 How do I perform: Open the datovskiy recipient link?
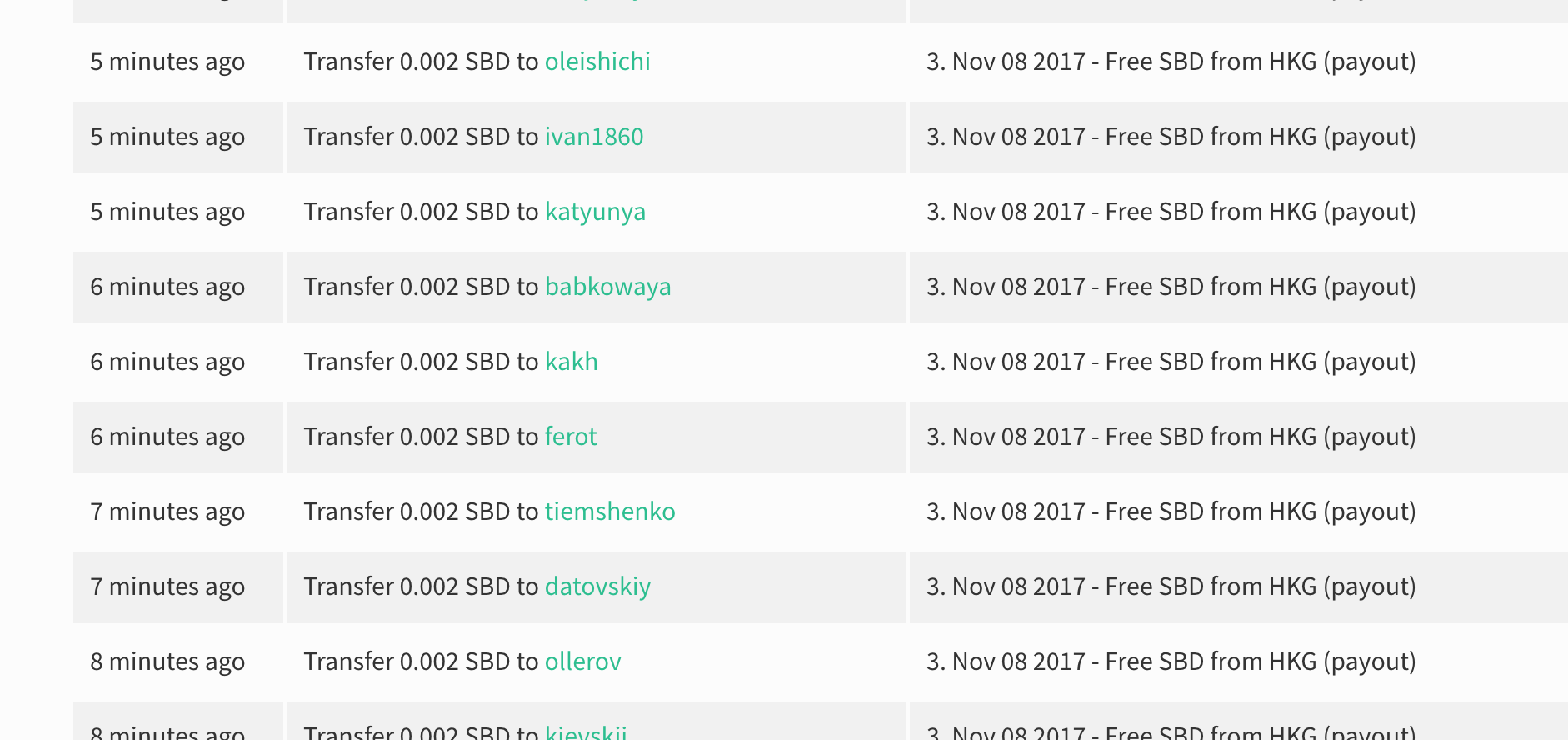pos(597,587)
